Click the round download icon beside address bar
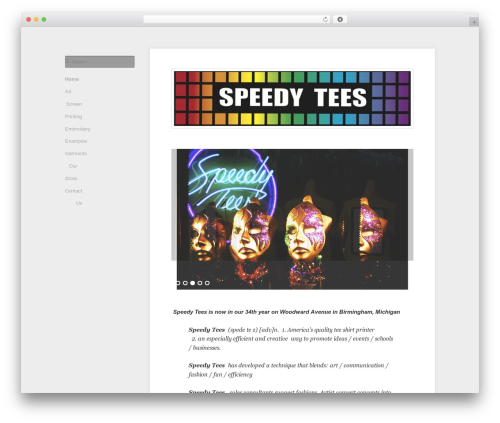Screen dimensions: 500x423 [340, 19]
